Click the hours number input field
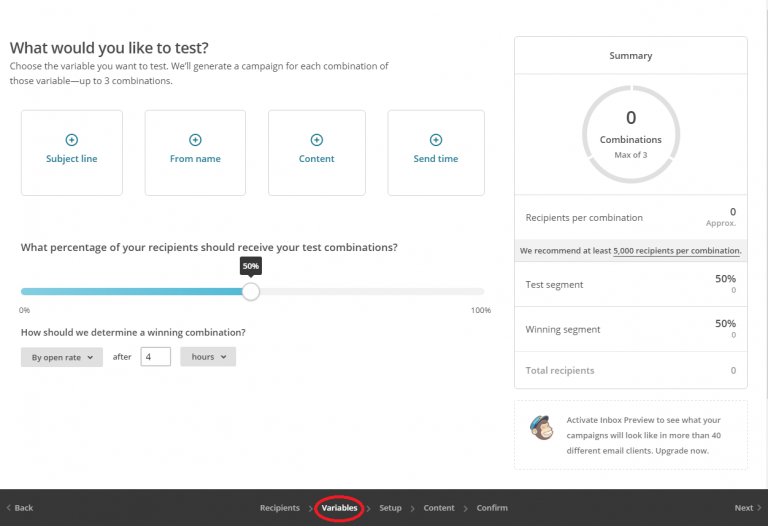The image size is (768, 526). (155, 357)
